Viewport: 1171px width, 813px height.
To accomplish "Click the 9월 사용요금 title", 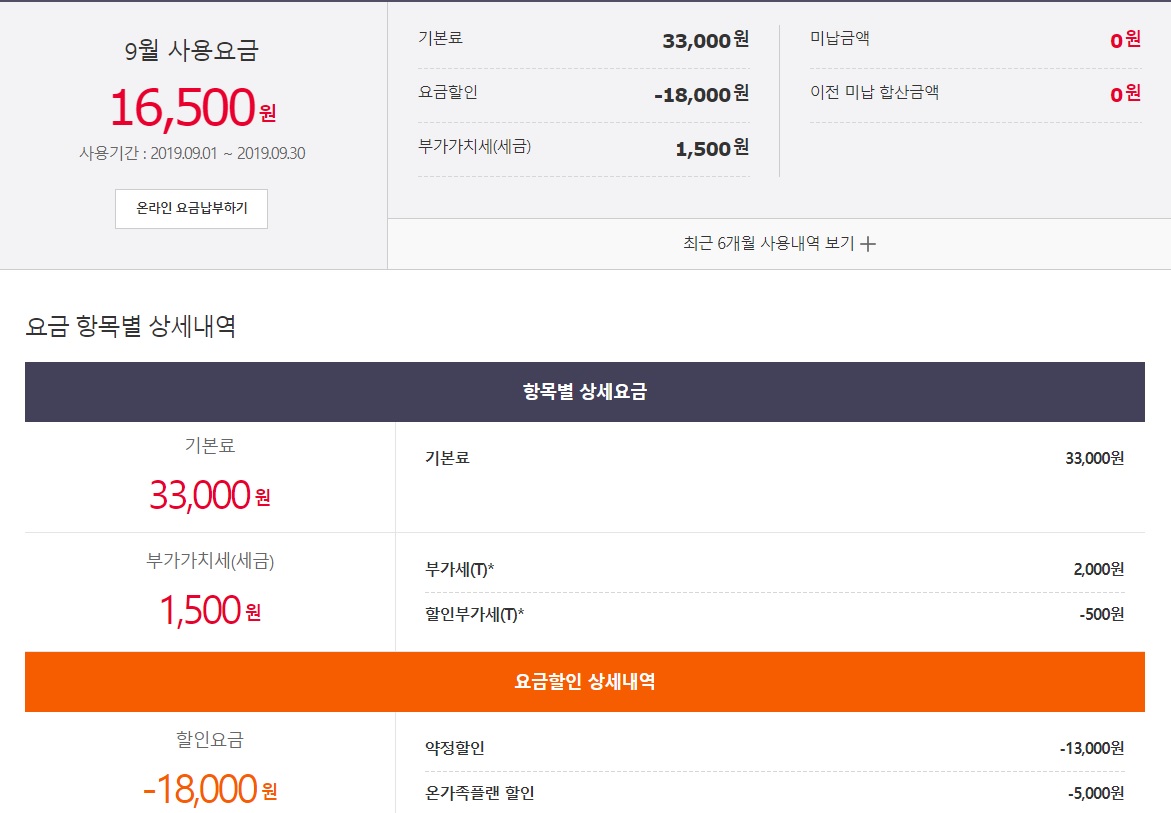I will 191,50.
